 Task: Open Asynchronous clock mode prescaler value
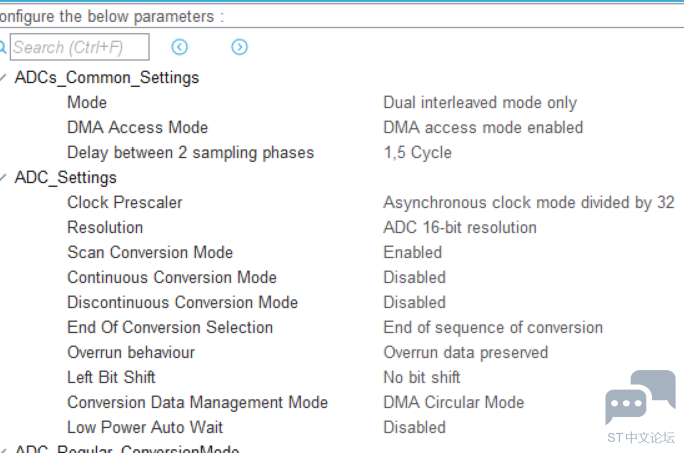pos(528,202)
